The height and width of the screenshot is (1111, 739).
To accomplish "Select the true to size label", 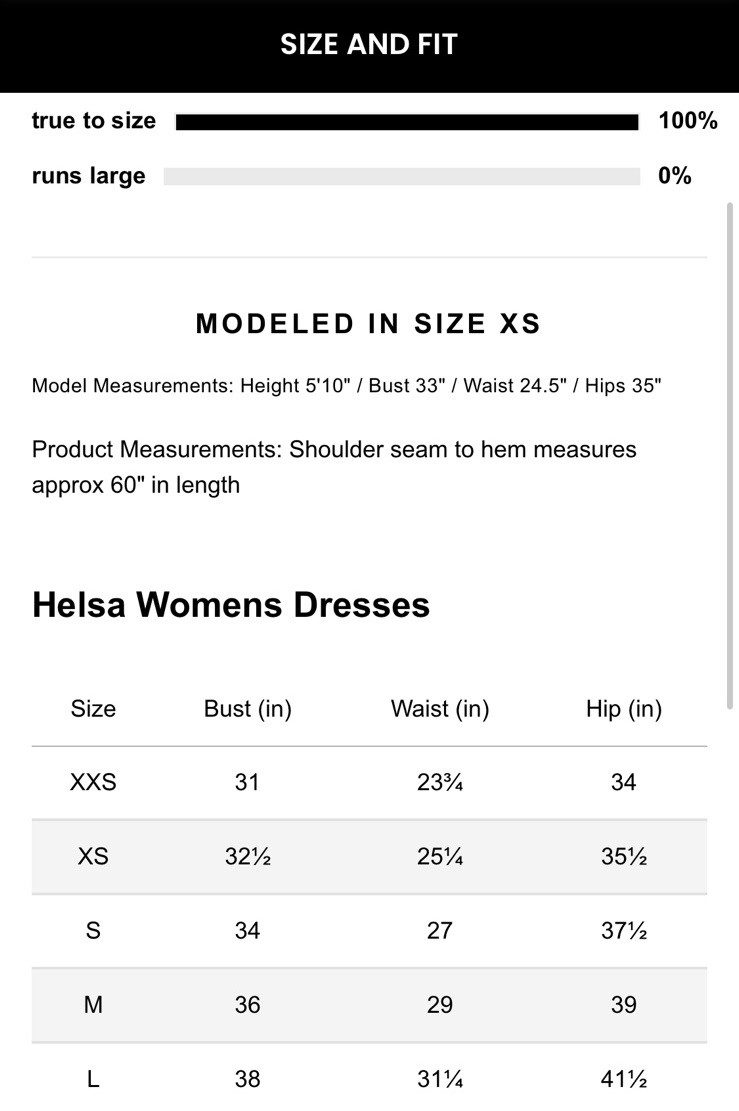I will coord(94,121).
